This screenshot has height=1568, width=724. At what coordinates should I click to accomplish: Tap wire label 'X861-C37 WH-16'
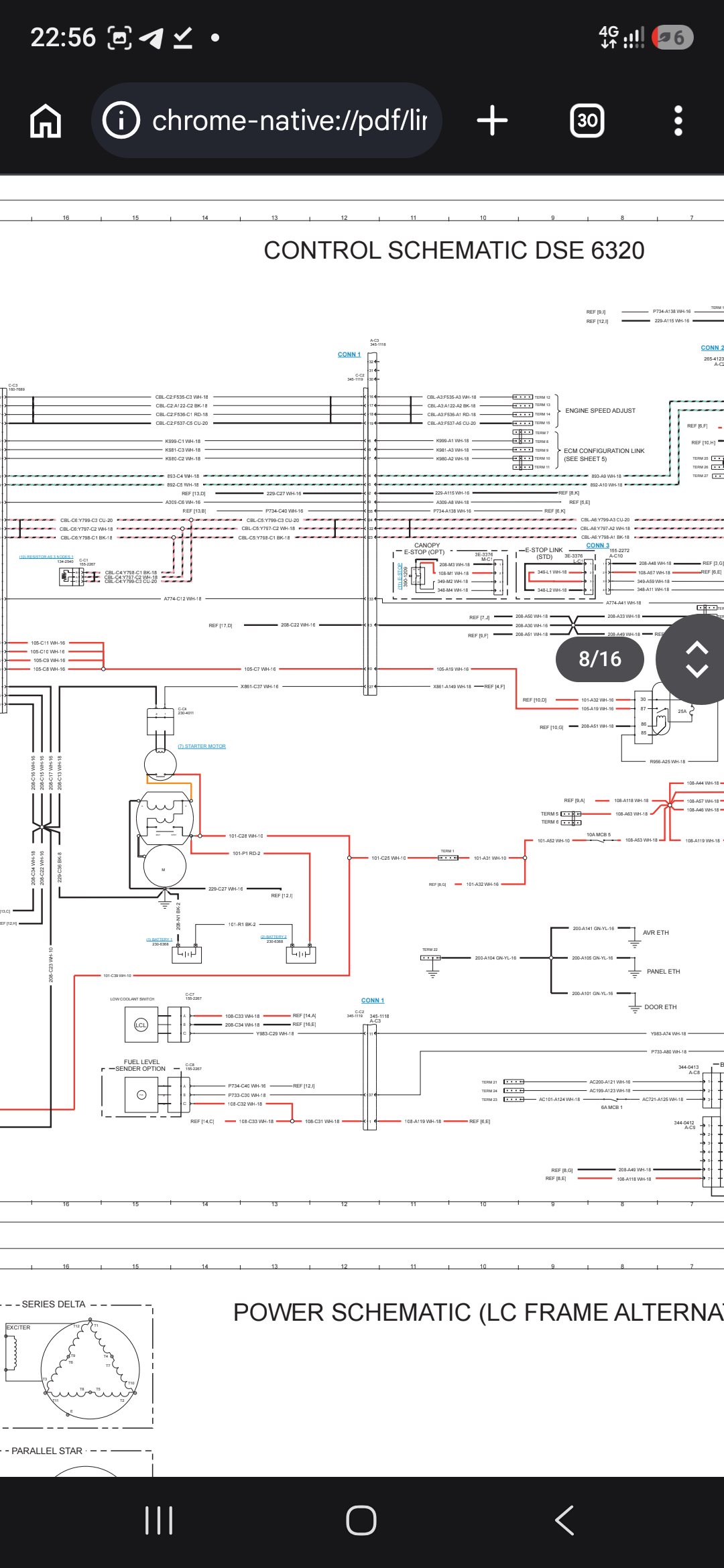point(259,687)
